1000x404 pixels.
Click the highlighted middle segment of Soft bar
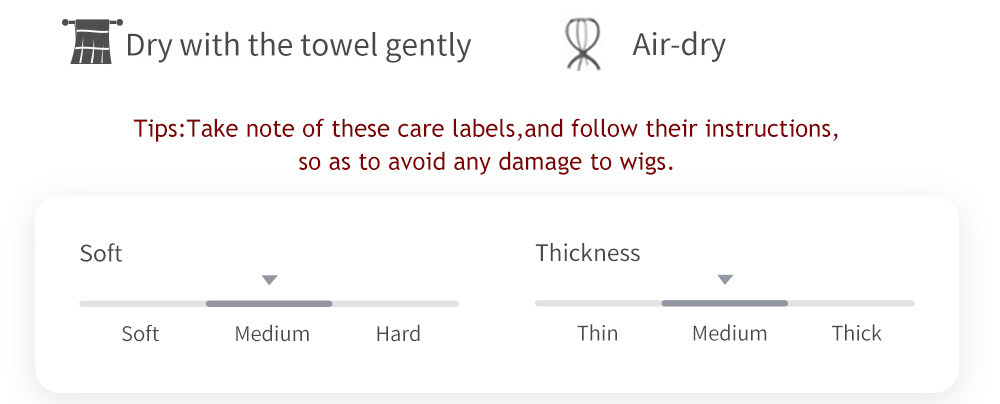pyautogui.click(x=269, y=304)
